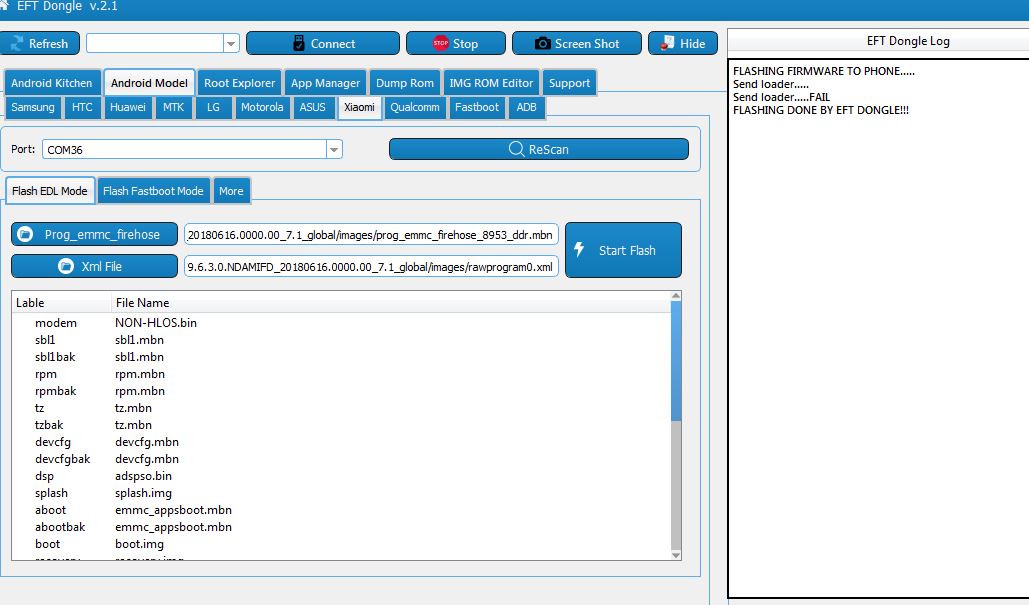Viewport: 1029px width, 605px height.
Task: Select the rpm partition row
Action: [341, 374]
